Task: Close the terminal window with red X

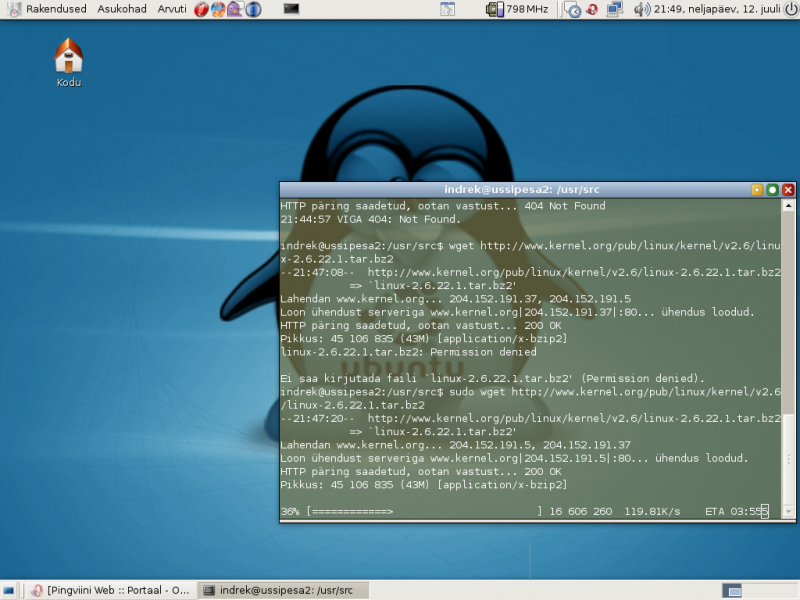Action: point(788,190)
